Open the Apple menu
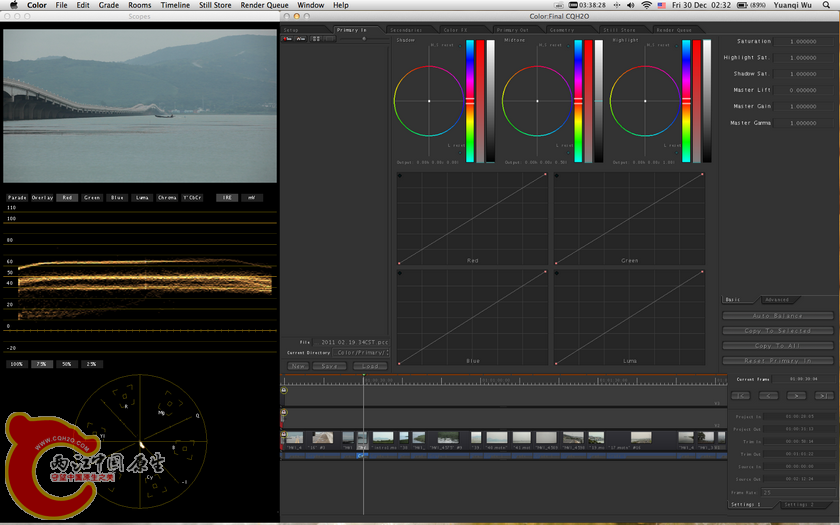840x525 pixels. tap(13, 5)
